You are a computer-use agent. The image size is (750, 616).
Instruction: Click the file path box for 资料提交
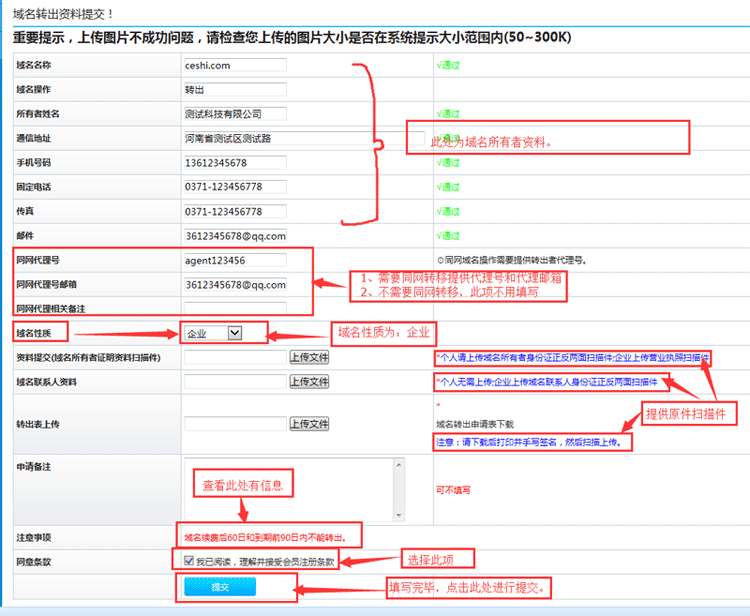click(235, 357)
